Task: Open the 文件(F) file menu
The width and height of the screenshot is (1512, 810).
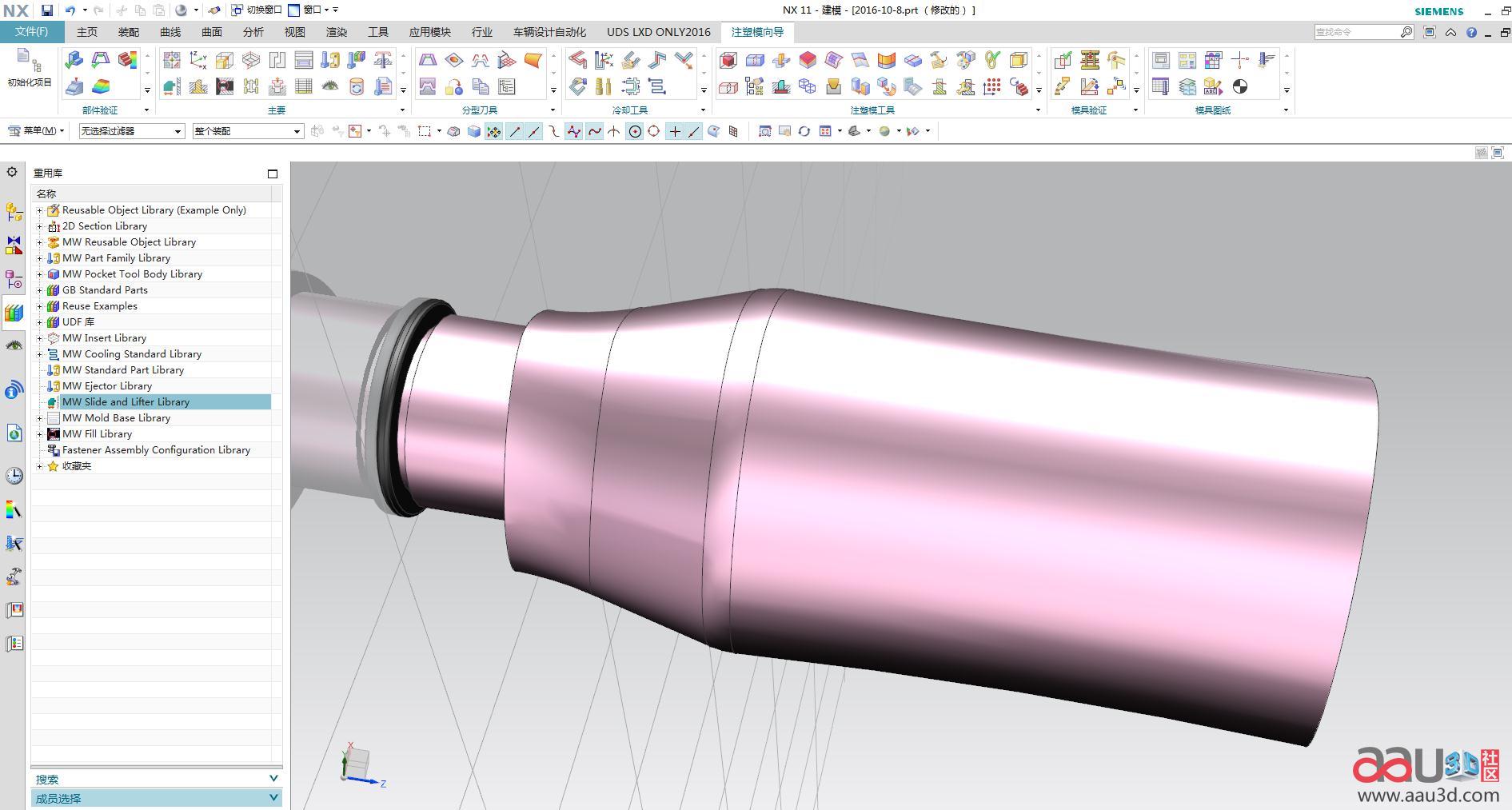Action: pos(32,32)
